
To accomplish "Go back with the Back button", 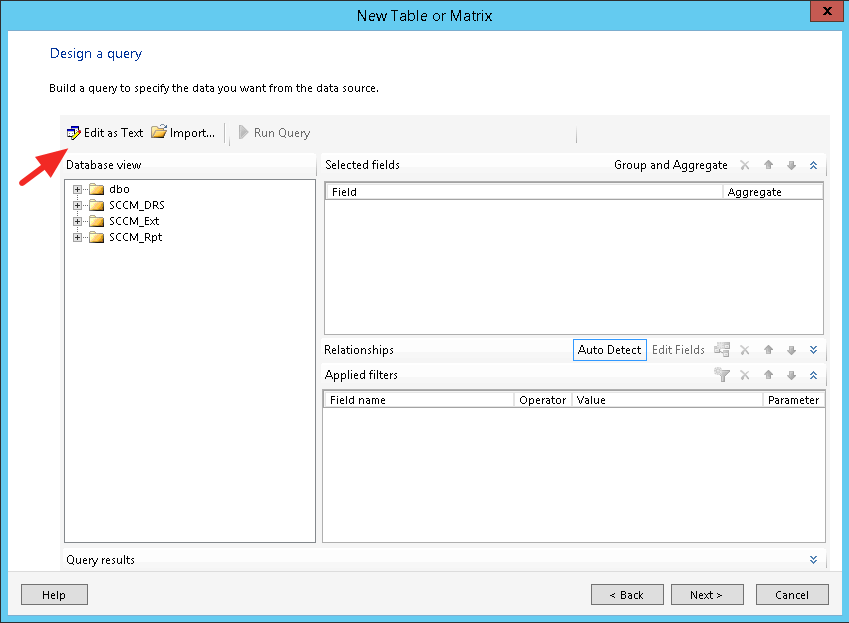I will 625,595.
